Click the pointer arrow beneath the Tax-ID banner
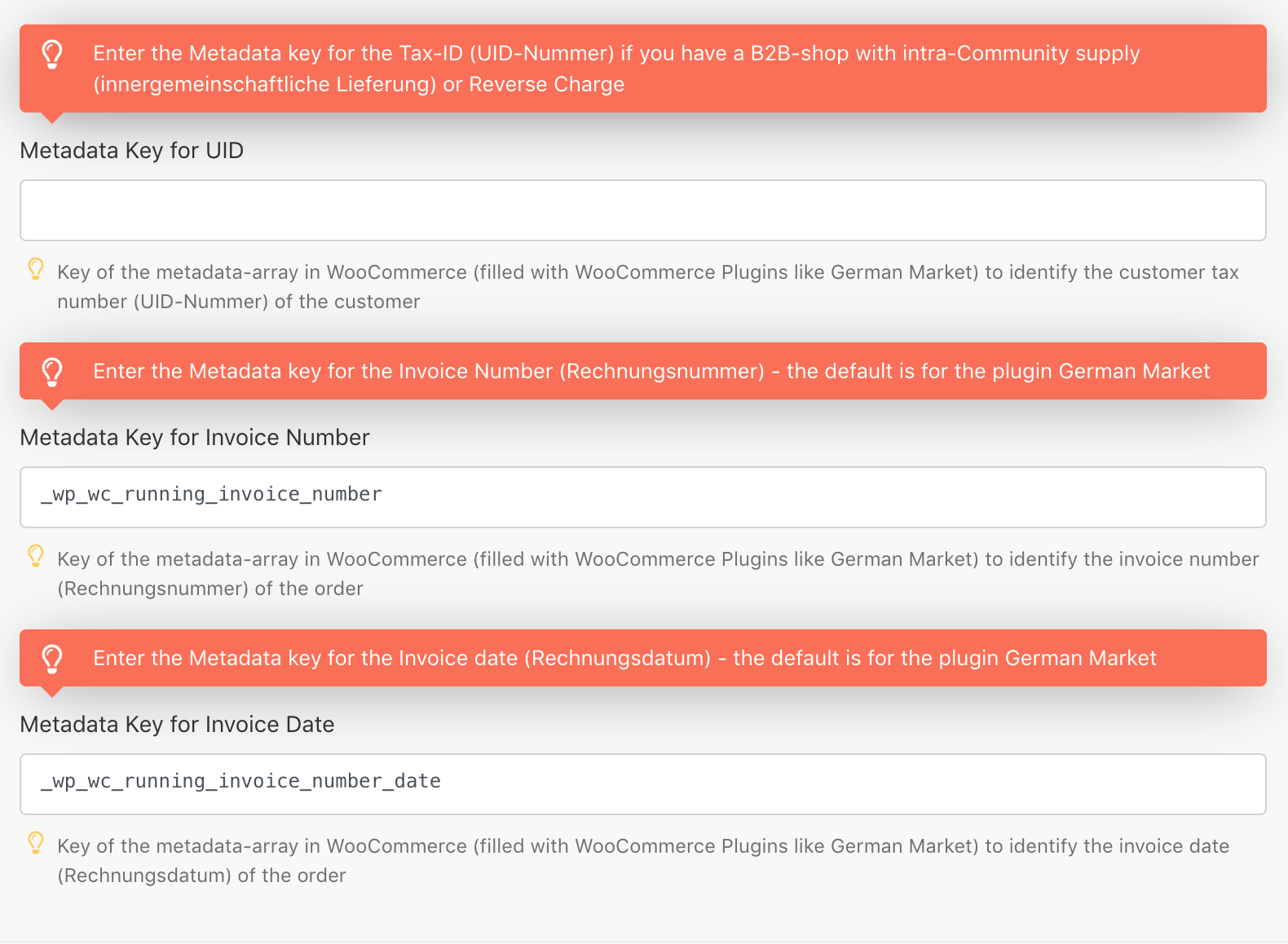Screen dimensions: 1288x944 pyautogui.click(x=52, y=117)
